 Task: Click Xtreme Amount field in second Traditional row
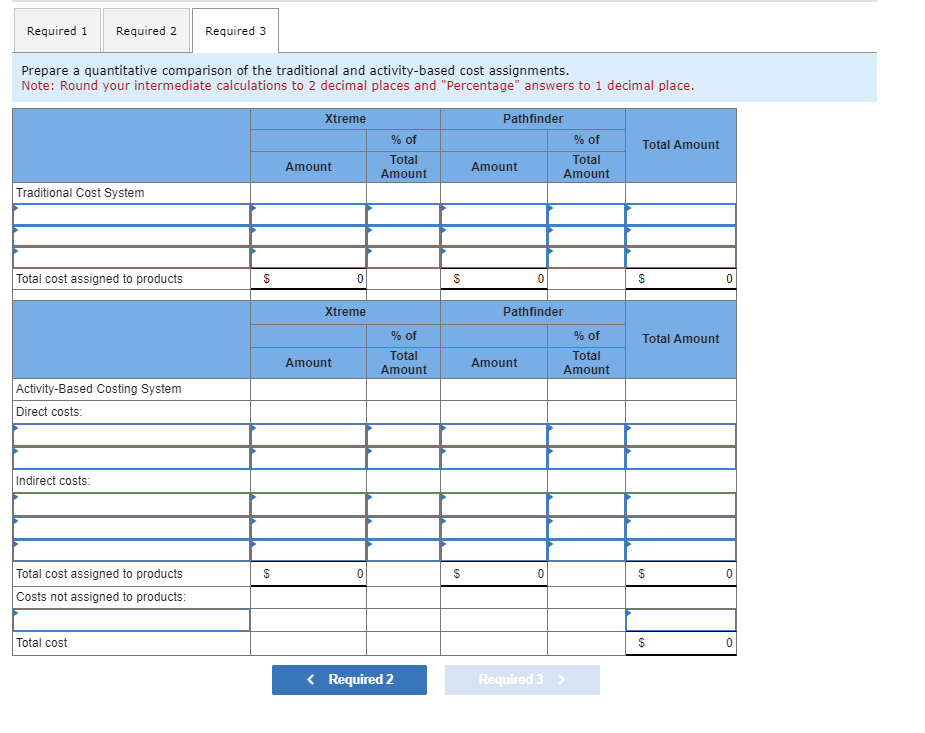pos(309,236)
